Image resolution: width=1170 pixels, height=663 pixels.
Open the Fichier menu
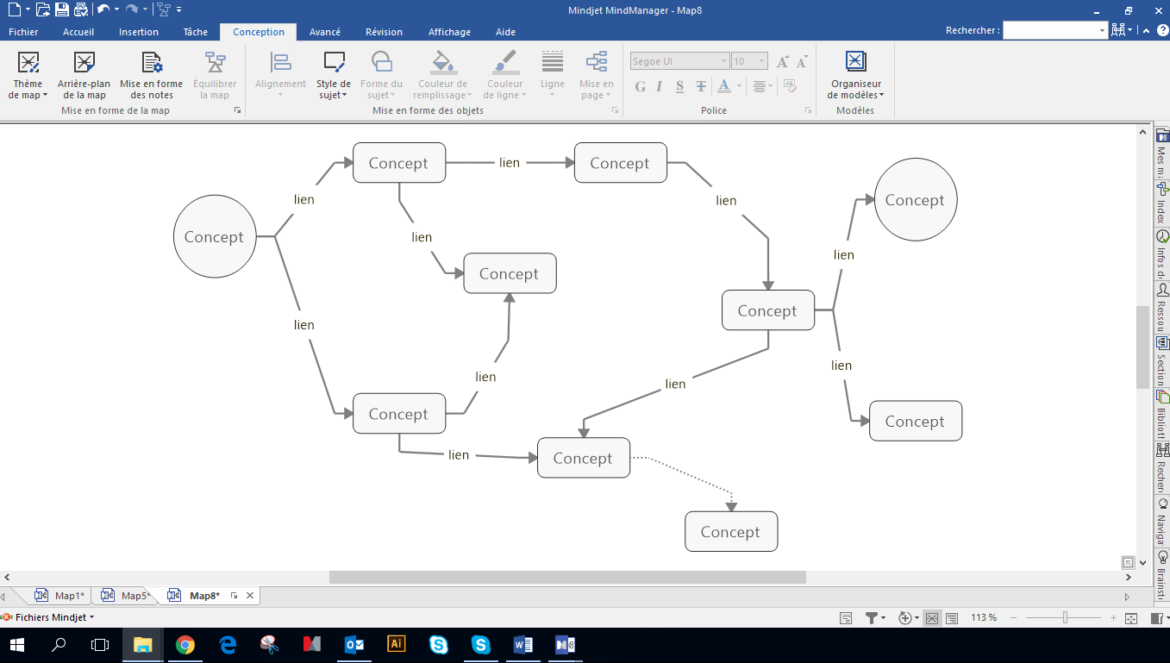click(23, 32)
